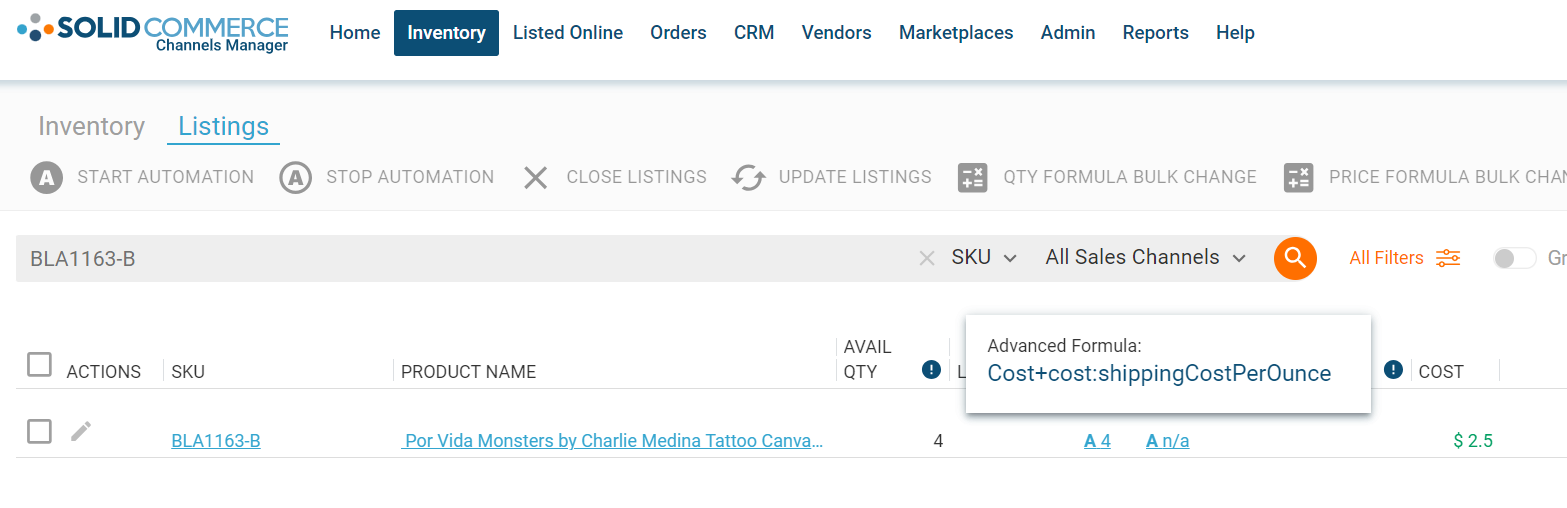Click QTY FORMULA BULK CHANGE label
The image size is (1567, 508).
pyautogui.click(x=1130, y=177)
